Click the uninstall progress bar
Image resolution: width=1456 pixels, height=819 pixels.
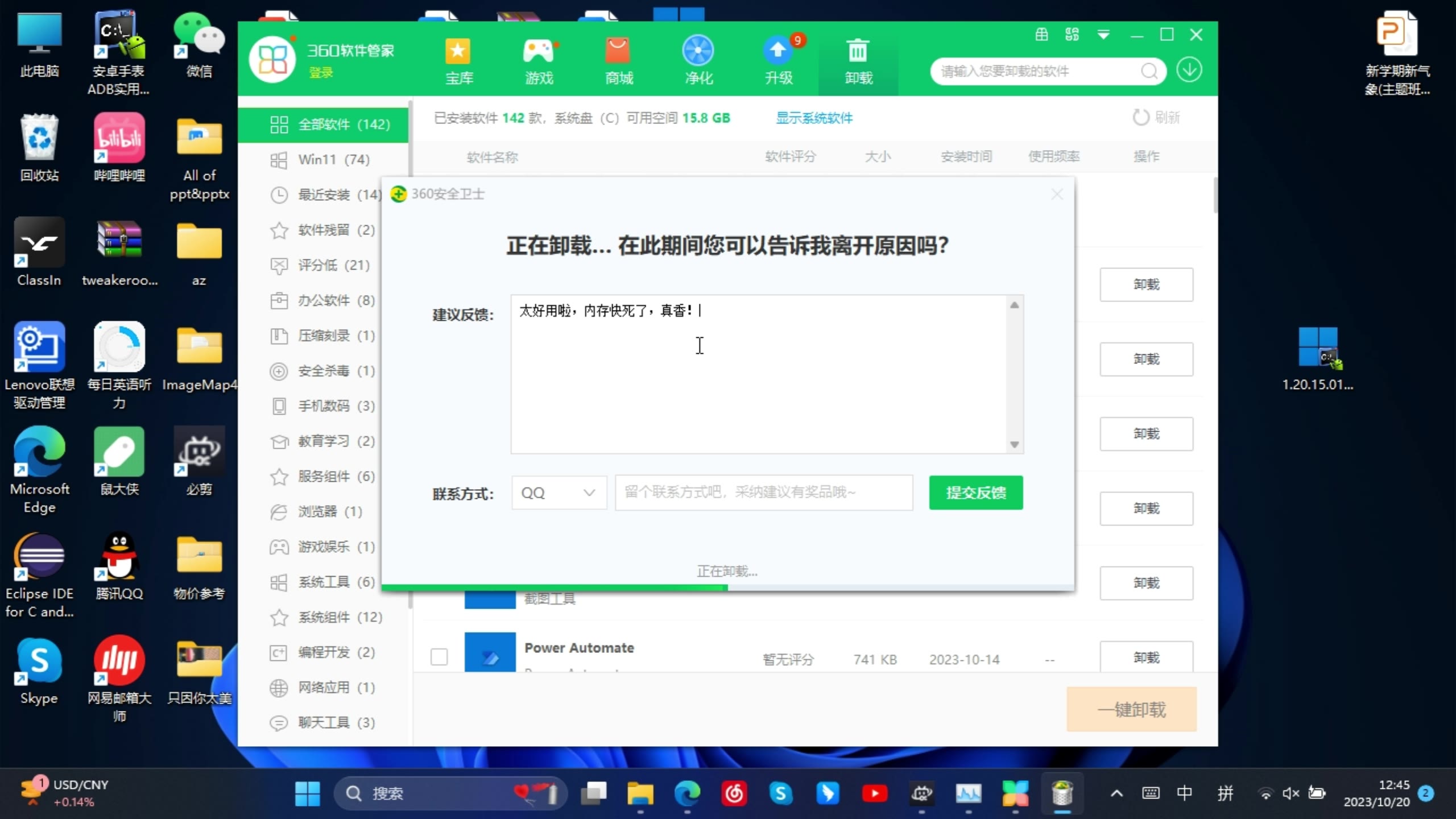pyautogui.click(x=727, y=587)
